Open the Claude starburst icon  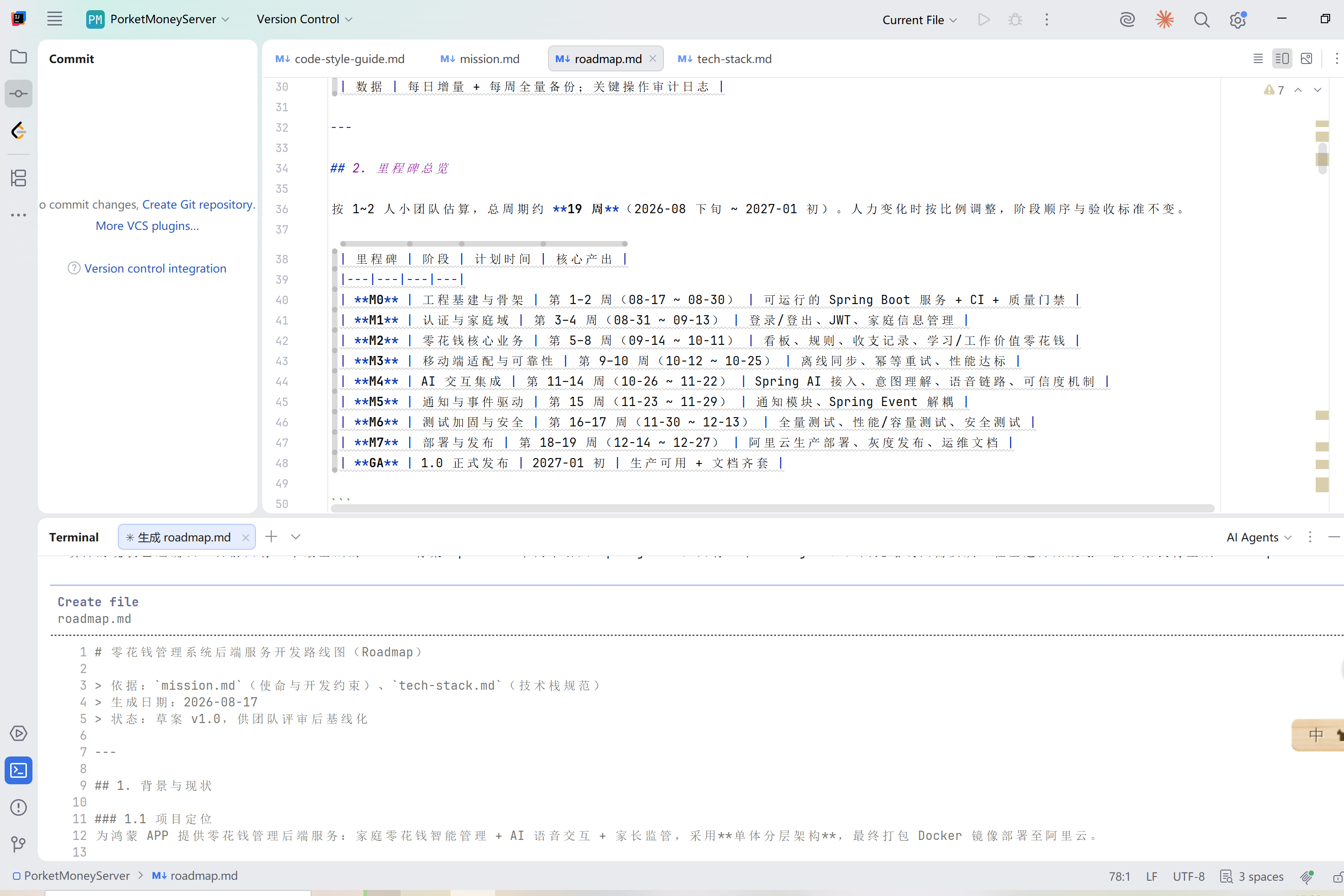tap(1164, 19)
